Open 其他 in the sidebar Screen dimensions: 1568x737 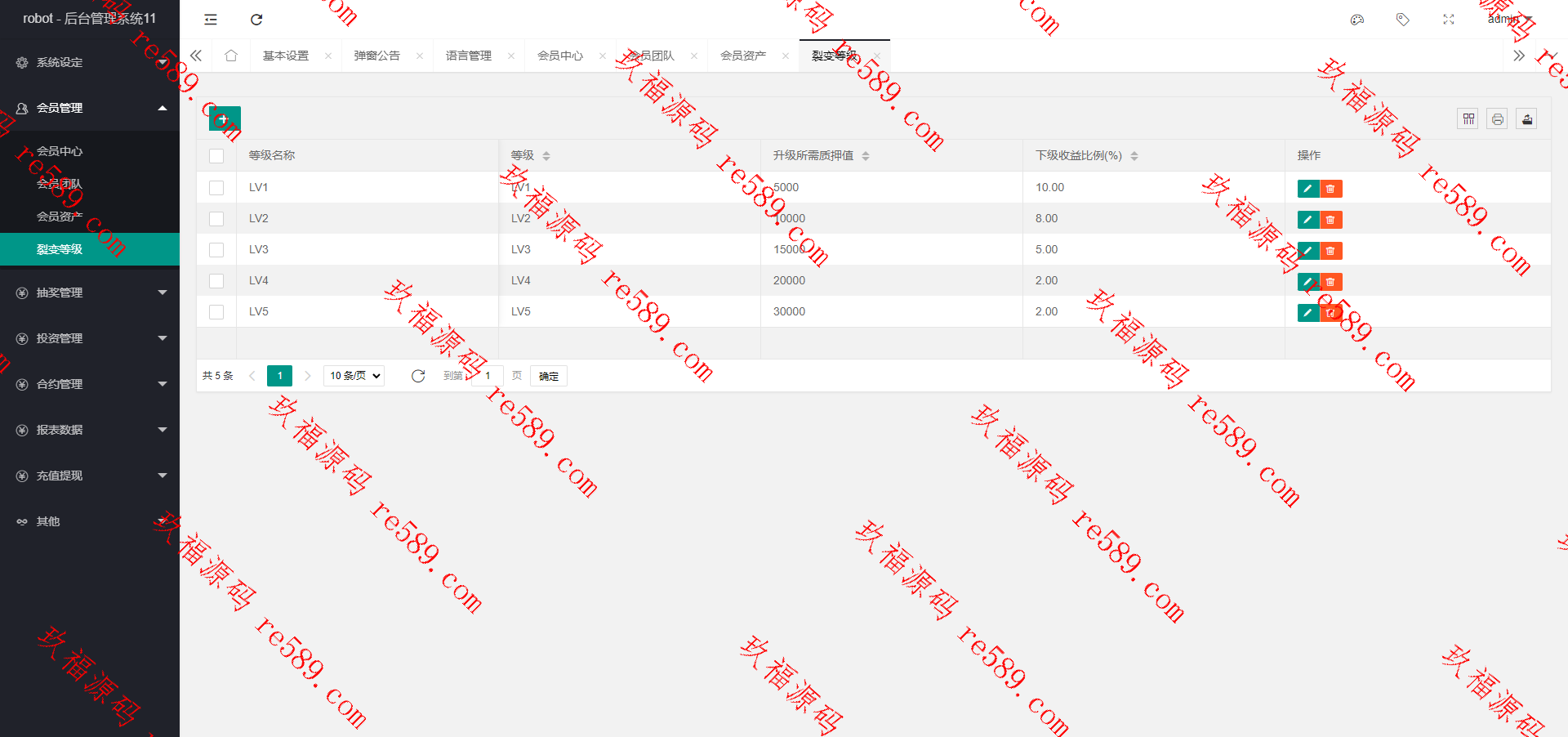[x=90, y=521]
